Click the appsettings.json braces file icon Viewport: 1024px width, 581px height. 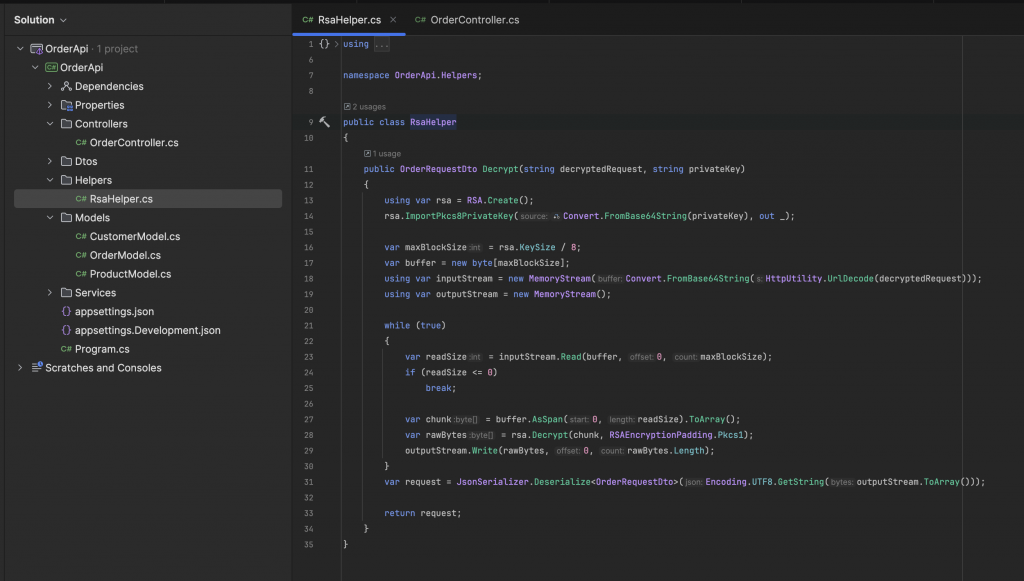tap(66, 312)
